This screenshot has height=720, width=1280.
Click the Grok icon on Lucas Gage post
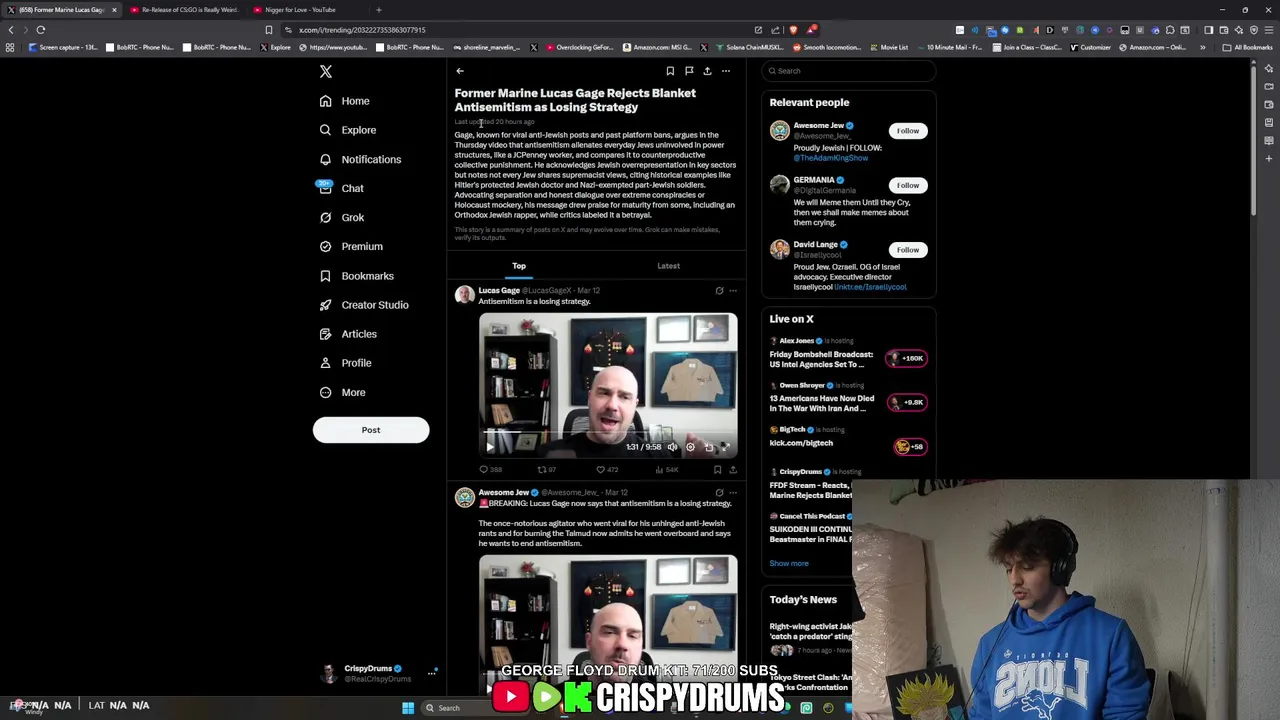pos(719,291)
